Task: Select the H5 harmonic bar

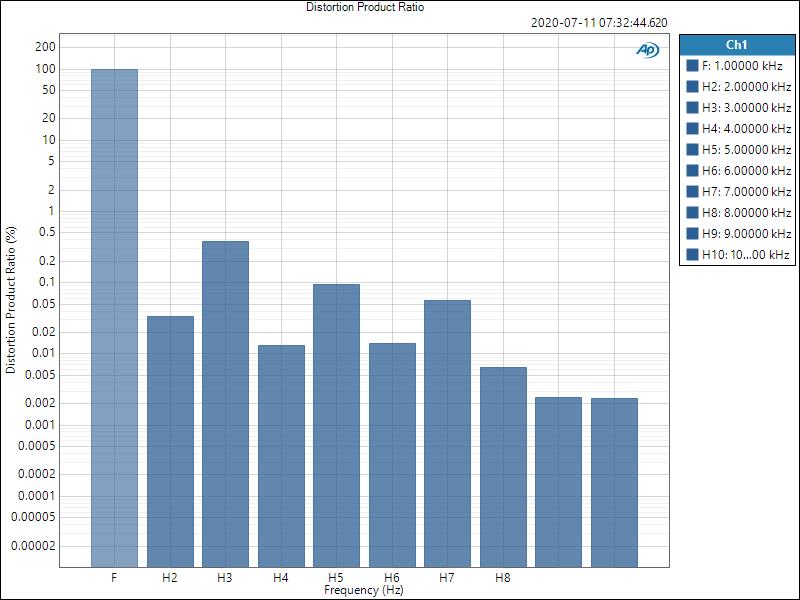Action: pyautogui.click(x=336, y=426)
